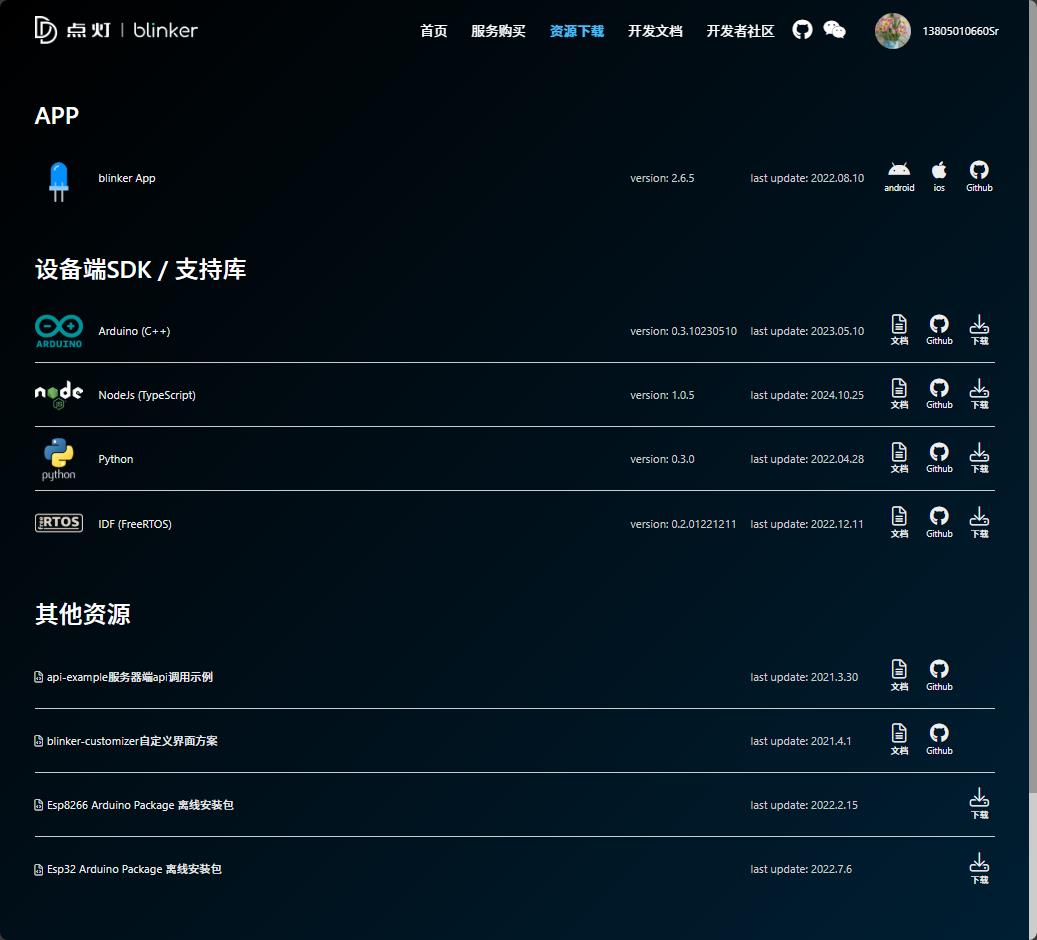Image resolution: width=1037 pixels, height=940 pixels.
Task: Open Github for api-example resource
Action: pyautogui.click(x=939, y=675)
